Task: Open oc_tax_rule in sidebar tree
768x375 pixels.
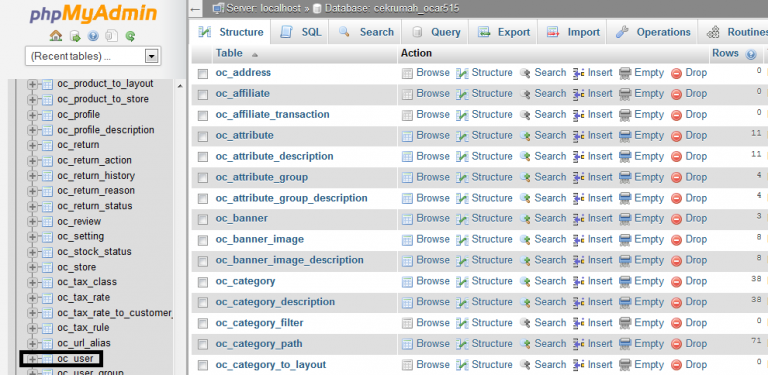Action: (83, 328)
